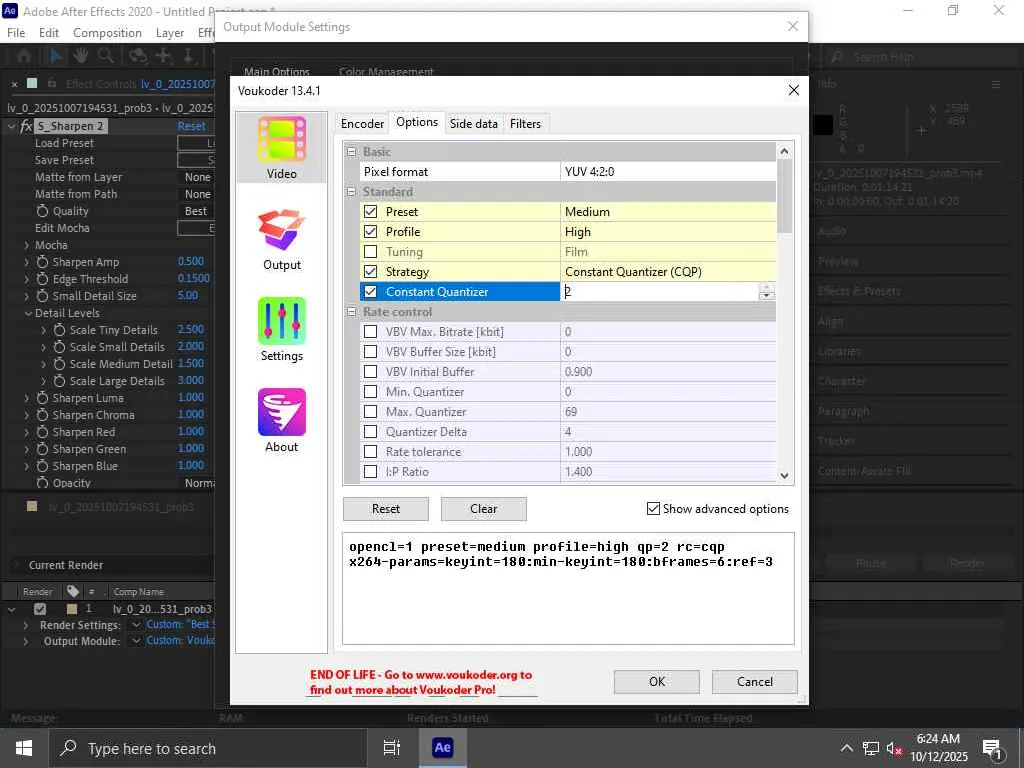Screen dimensions: 1024x768
Task: Open Task View on the taskbar
Action: tap(391, 748)
